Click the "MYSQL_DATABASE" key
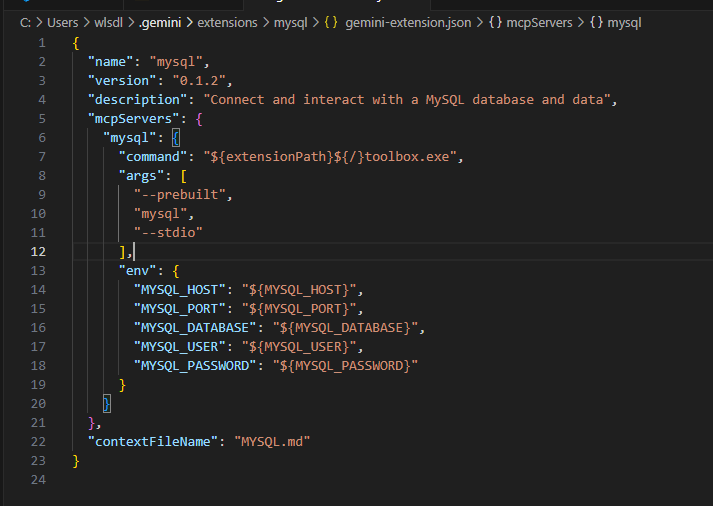The height and width of the screenshot is (506, 713). [196, 328]
